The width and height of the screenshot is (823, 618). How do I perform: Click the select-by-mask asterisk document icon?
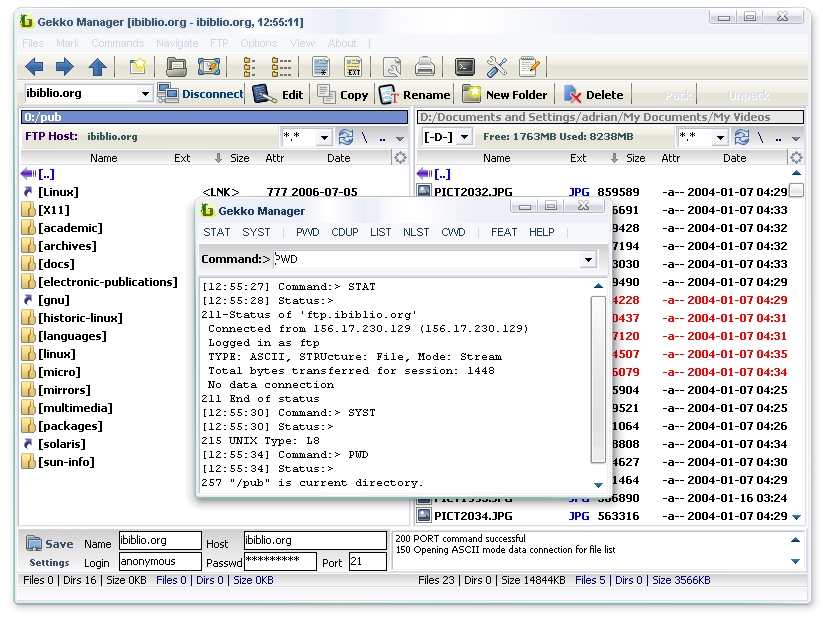pos(321,67)
